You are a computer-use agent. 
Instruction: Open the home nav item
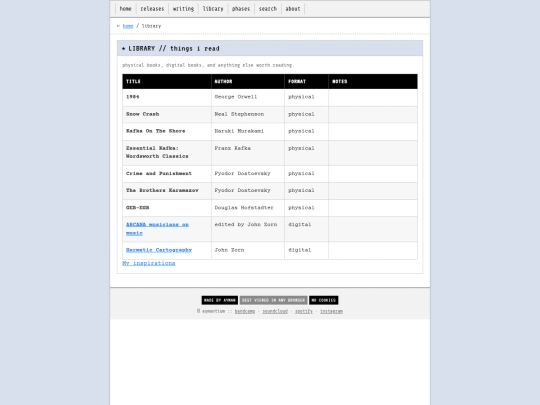pos(125,9)
